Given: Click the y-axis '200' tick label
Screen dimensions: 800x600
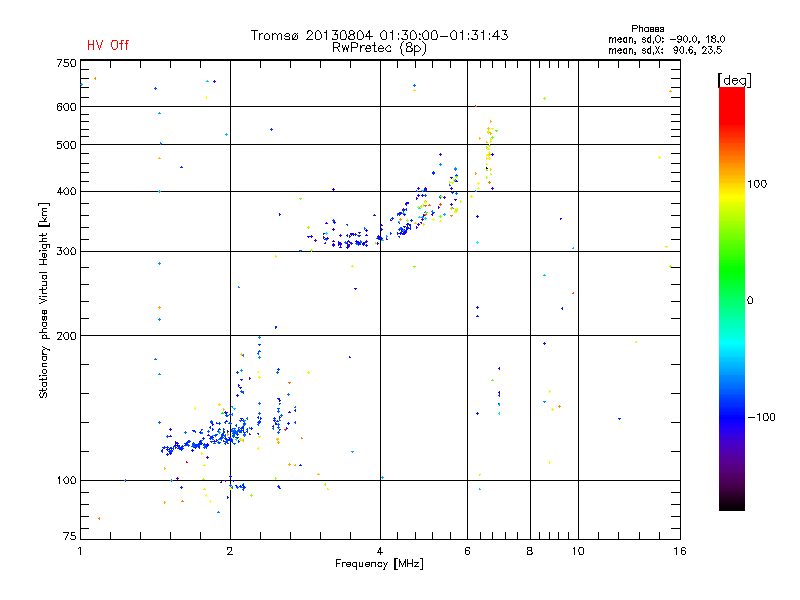Looking at the screenshot, I should 66,336.
